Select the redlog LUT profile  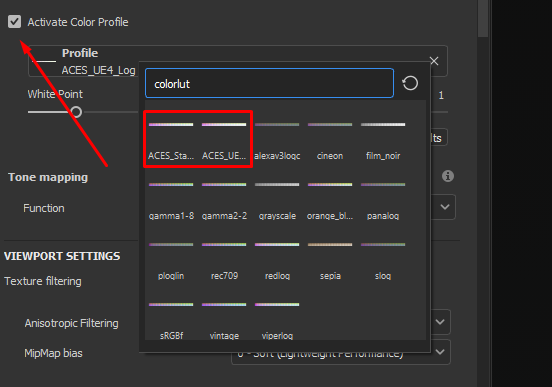[x=277, y=261]
